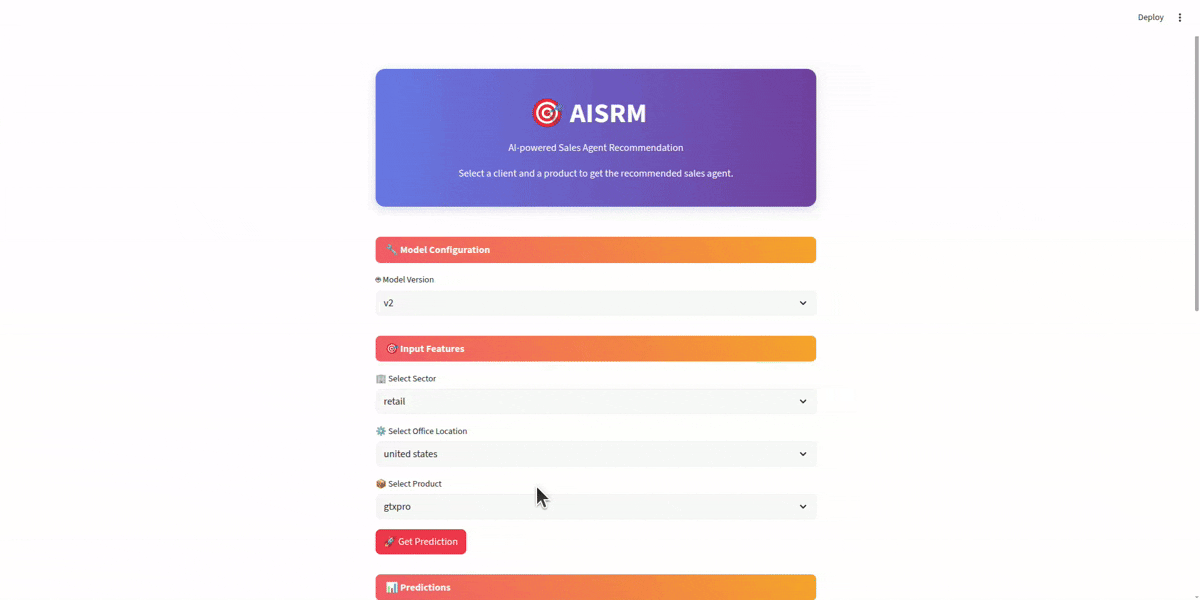The image size is (1200, 600).
Task: Click the bar chart icon on Predictions header
Action: pyautogui.click(x=390, y=587)
